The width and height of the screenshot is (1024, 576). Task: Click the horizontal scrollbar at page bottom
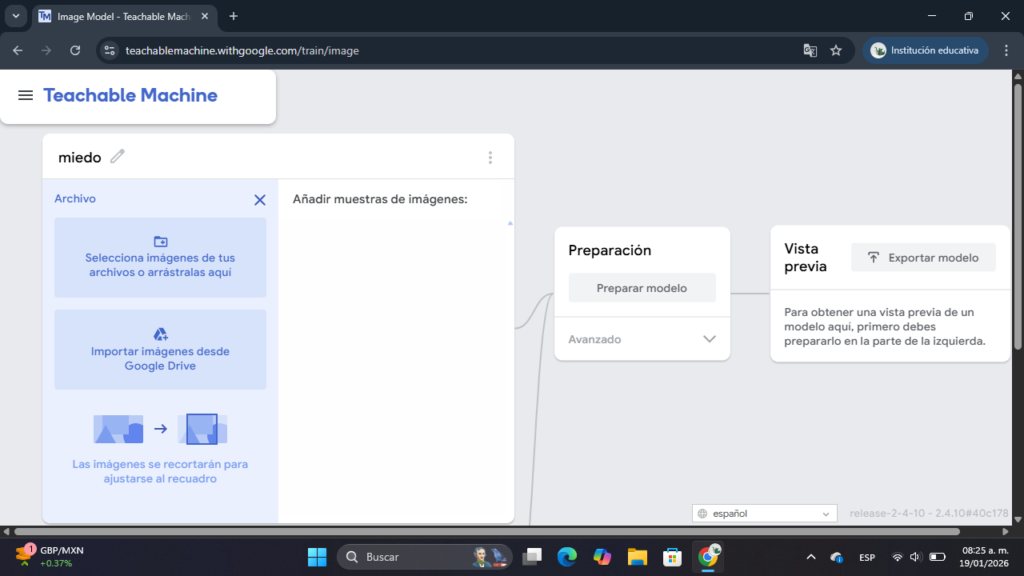pos(500,531)
